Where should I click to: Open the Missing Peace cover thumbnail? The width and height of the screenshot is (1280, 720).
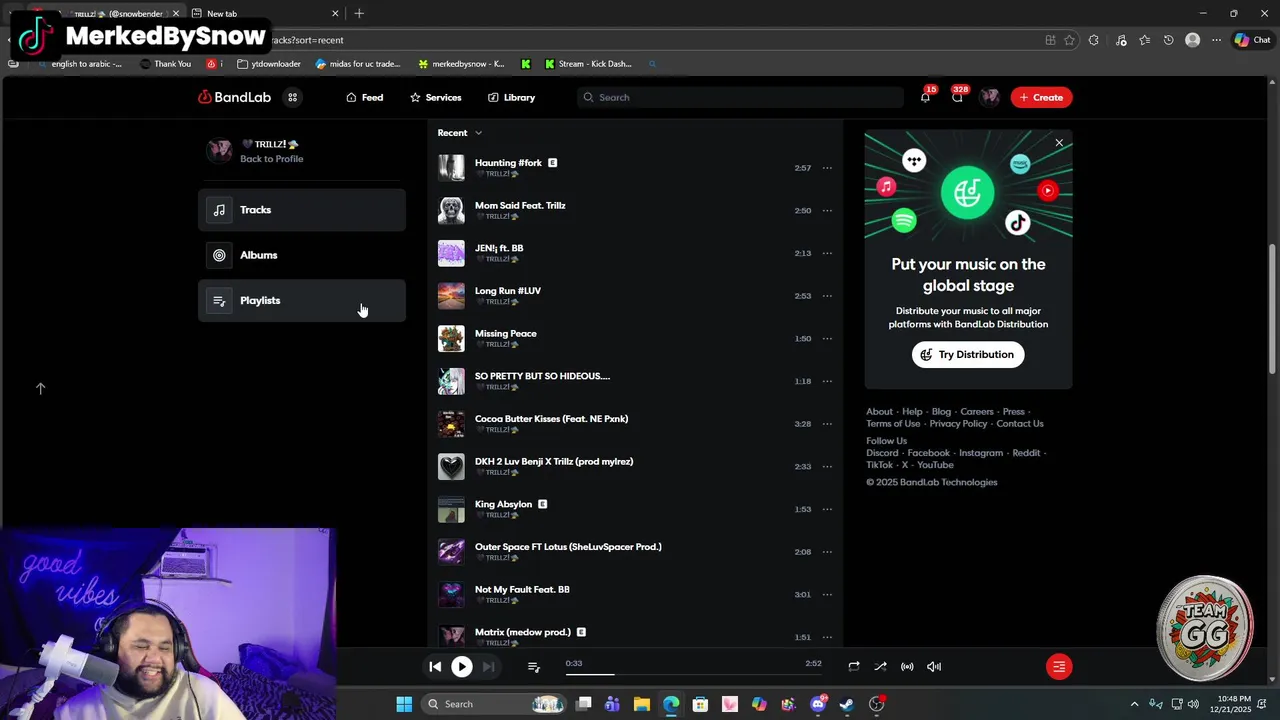click(451, 339)
